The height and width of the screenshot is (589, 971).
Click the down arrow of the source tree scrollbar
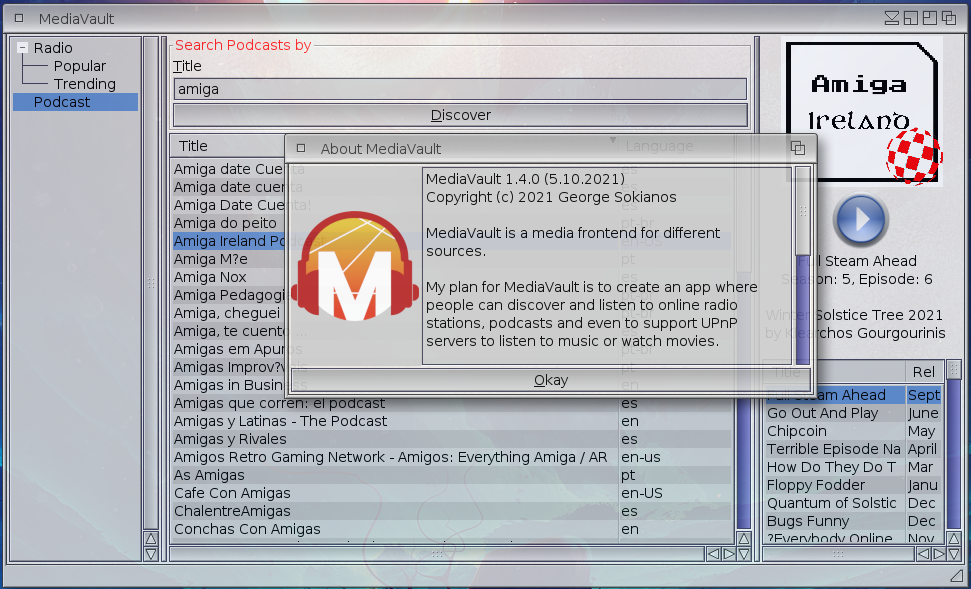(150, 554)
